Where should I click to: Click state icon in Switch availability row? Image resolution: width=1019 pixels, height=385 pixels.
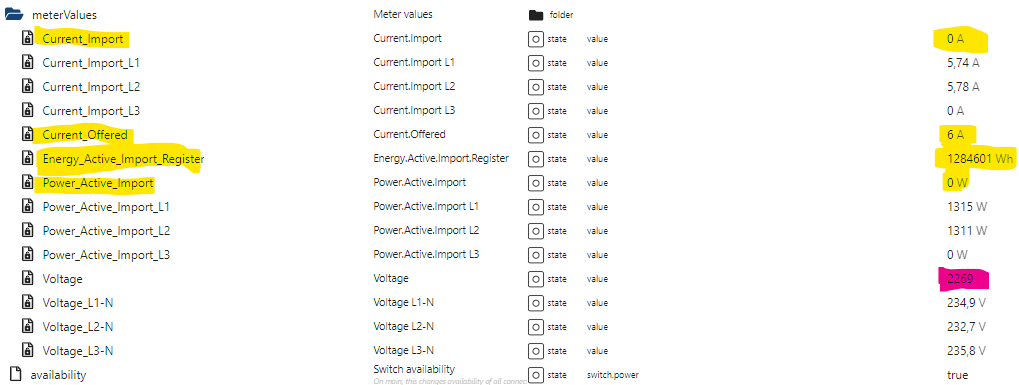(x=535, y=375)
